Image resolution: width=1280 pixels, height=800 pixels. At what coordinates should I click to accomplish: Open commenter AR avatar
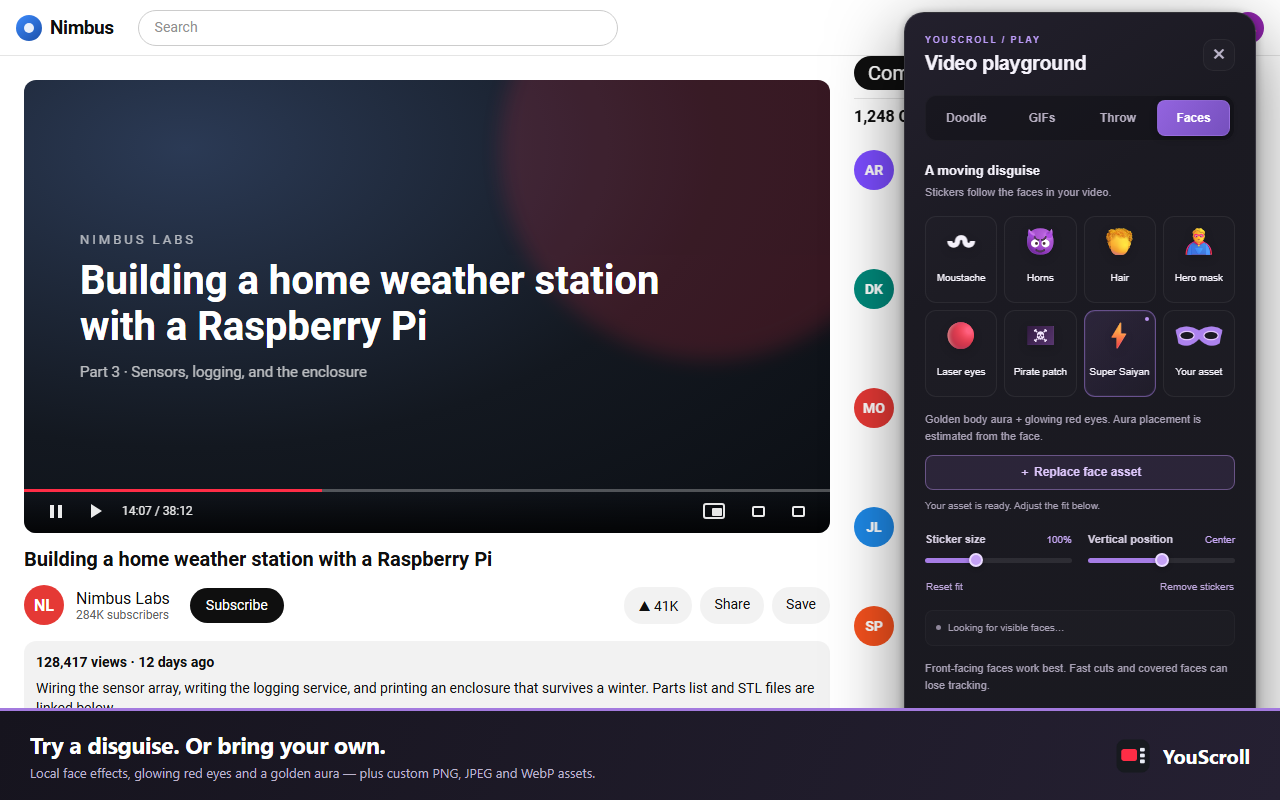pos(874,170)
